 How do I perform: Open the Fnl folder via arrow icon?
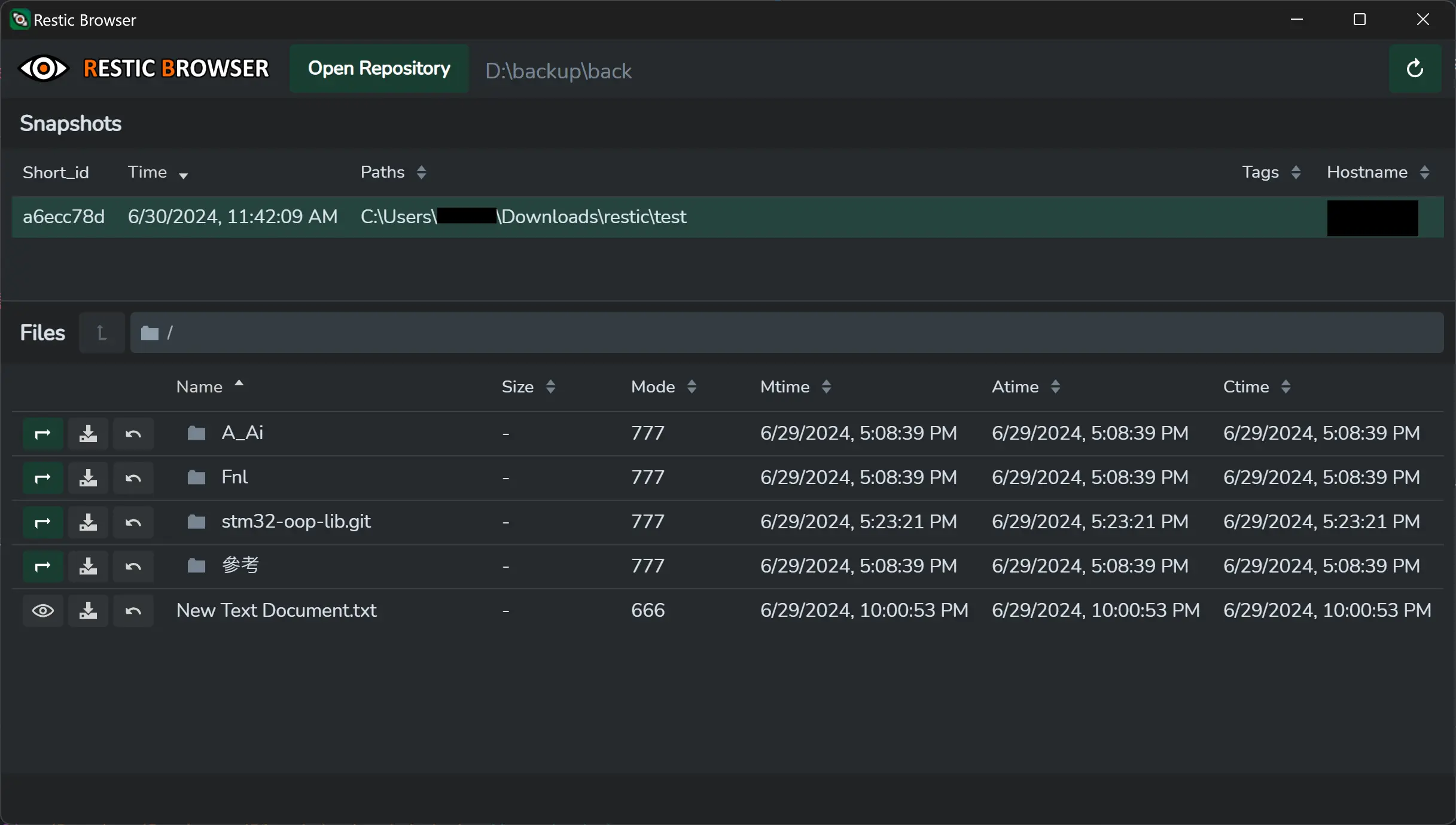(42, 478)
